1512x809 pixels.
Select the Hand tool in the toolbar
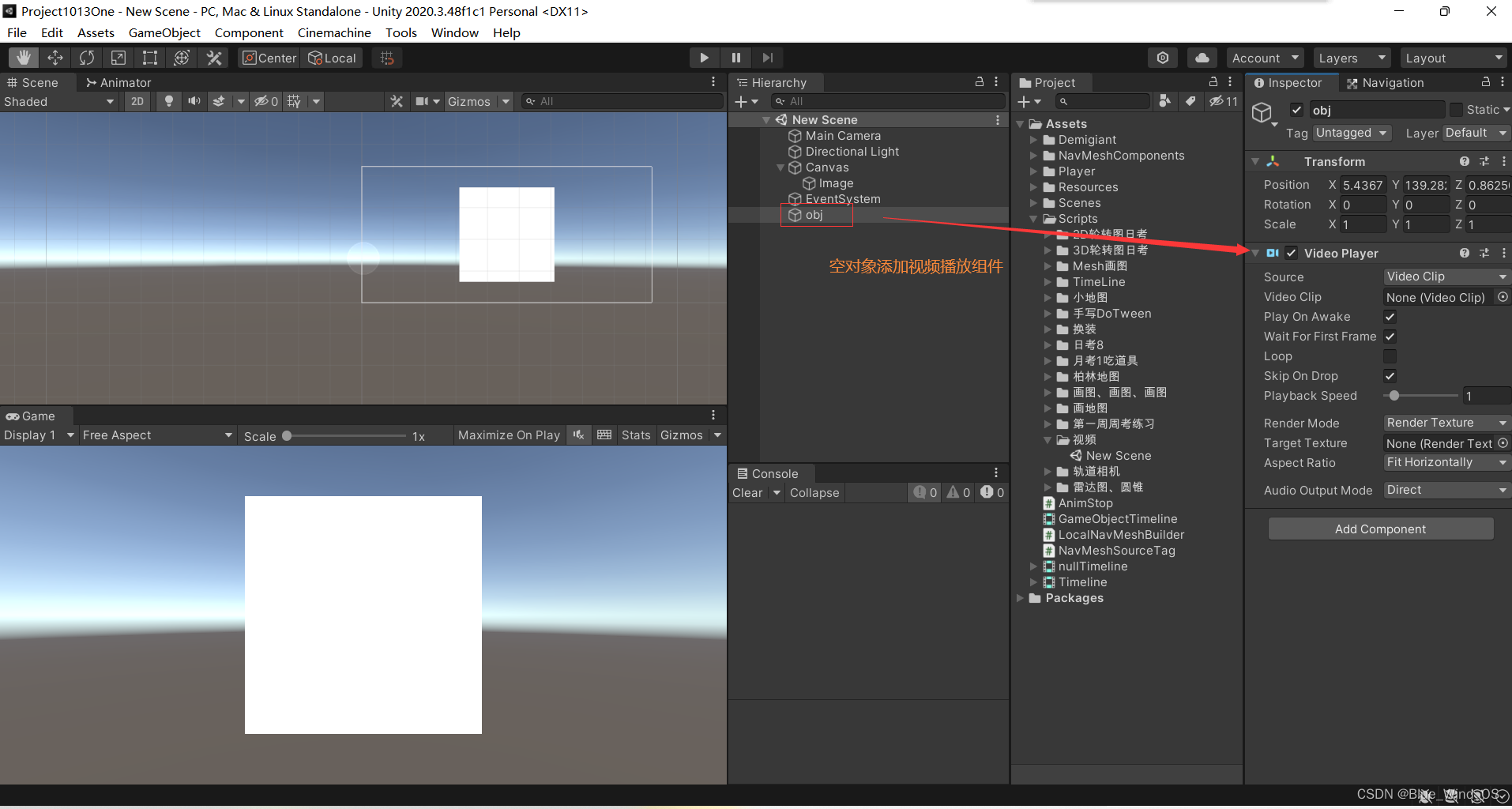pyautogui.click(x=22, y=57)
